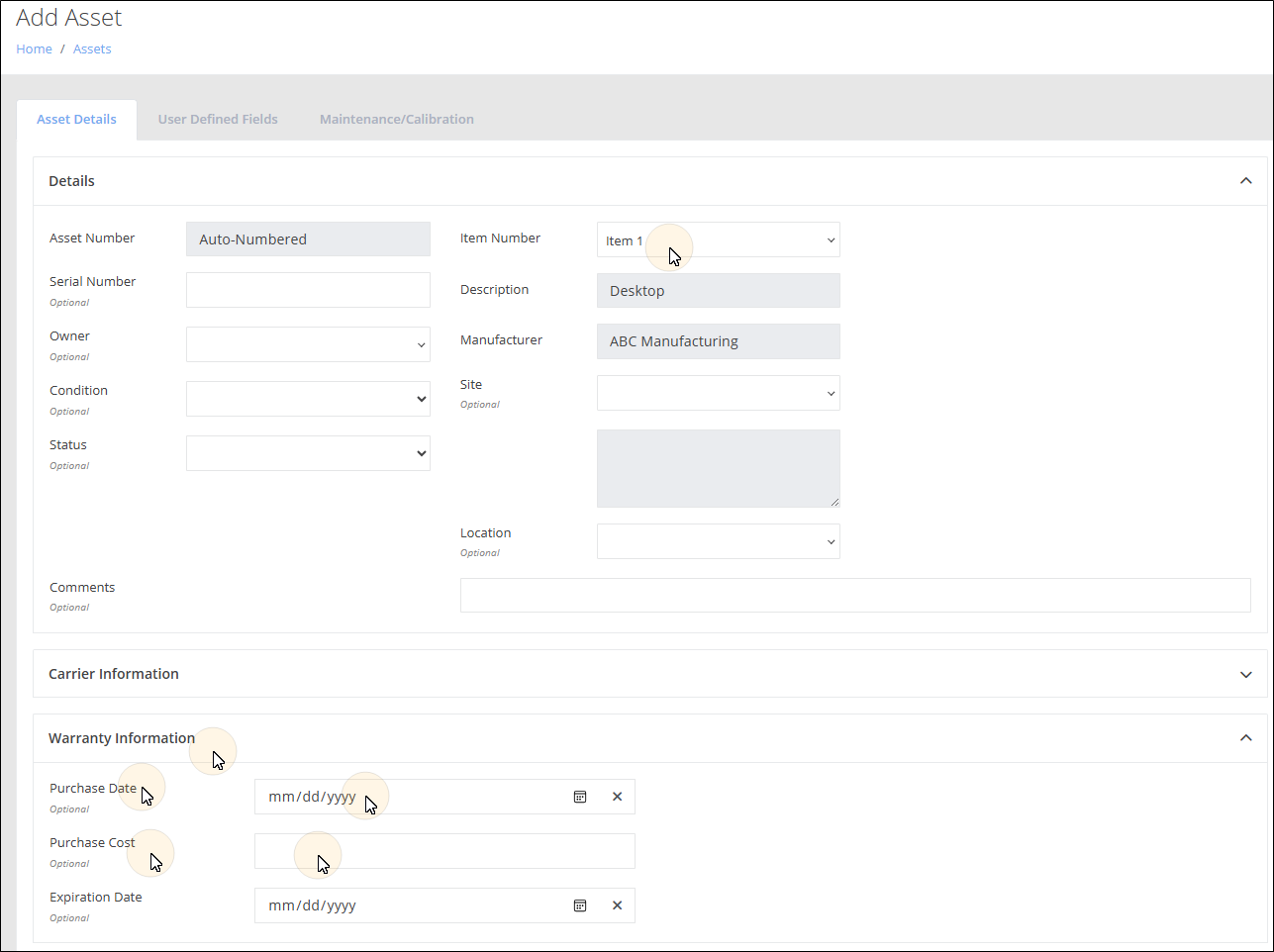The width and height of the screenshot is (1274, 952).
Task: Open calendar picker for Purchase Date
Action: [580, 797]
